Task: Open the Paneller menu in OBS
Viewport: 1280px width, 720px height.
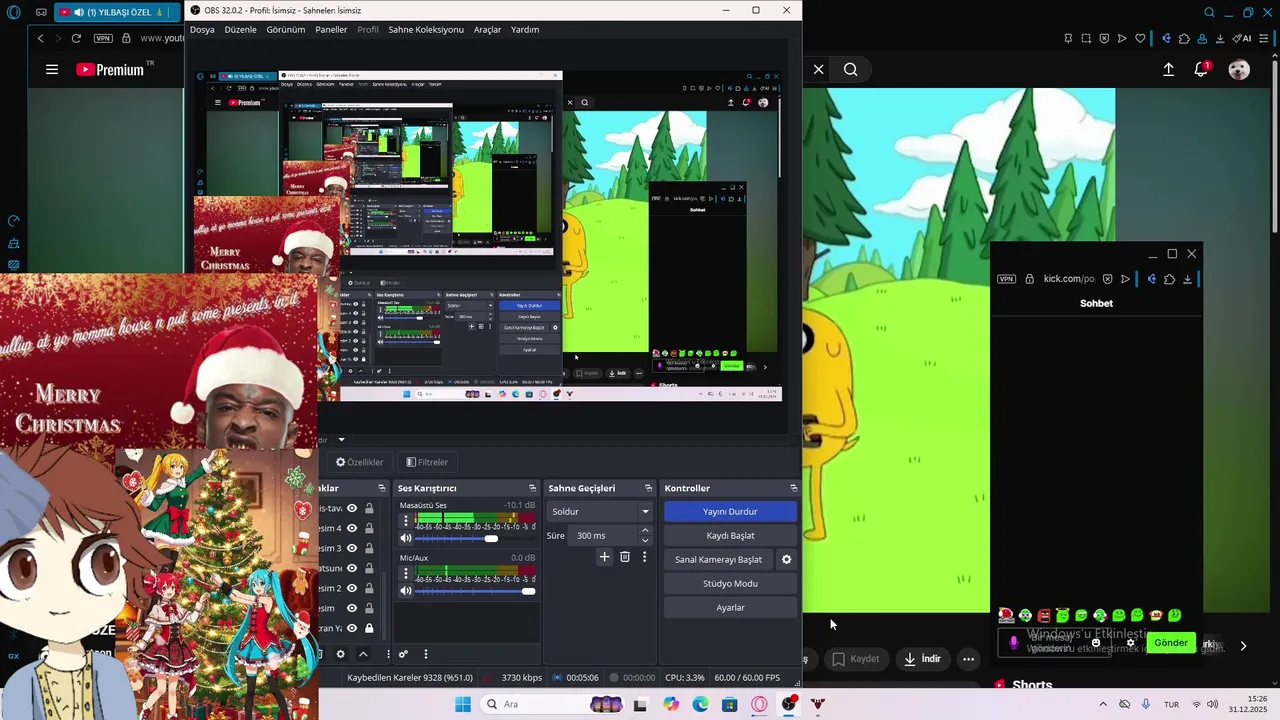Action: (331, 29)
